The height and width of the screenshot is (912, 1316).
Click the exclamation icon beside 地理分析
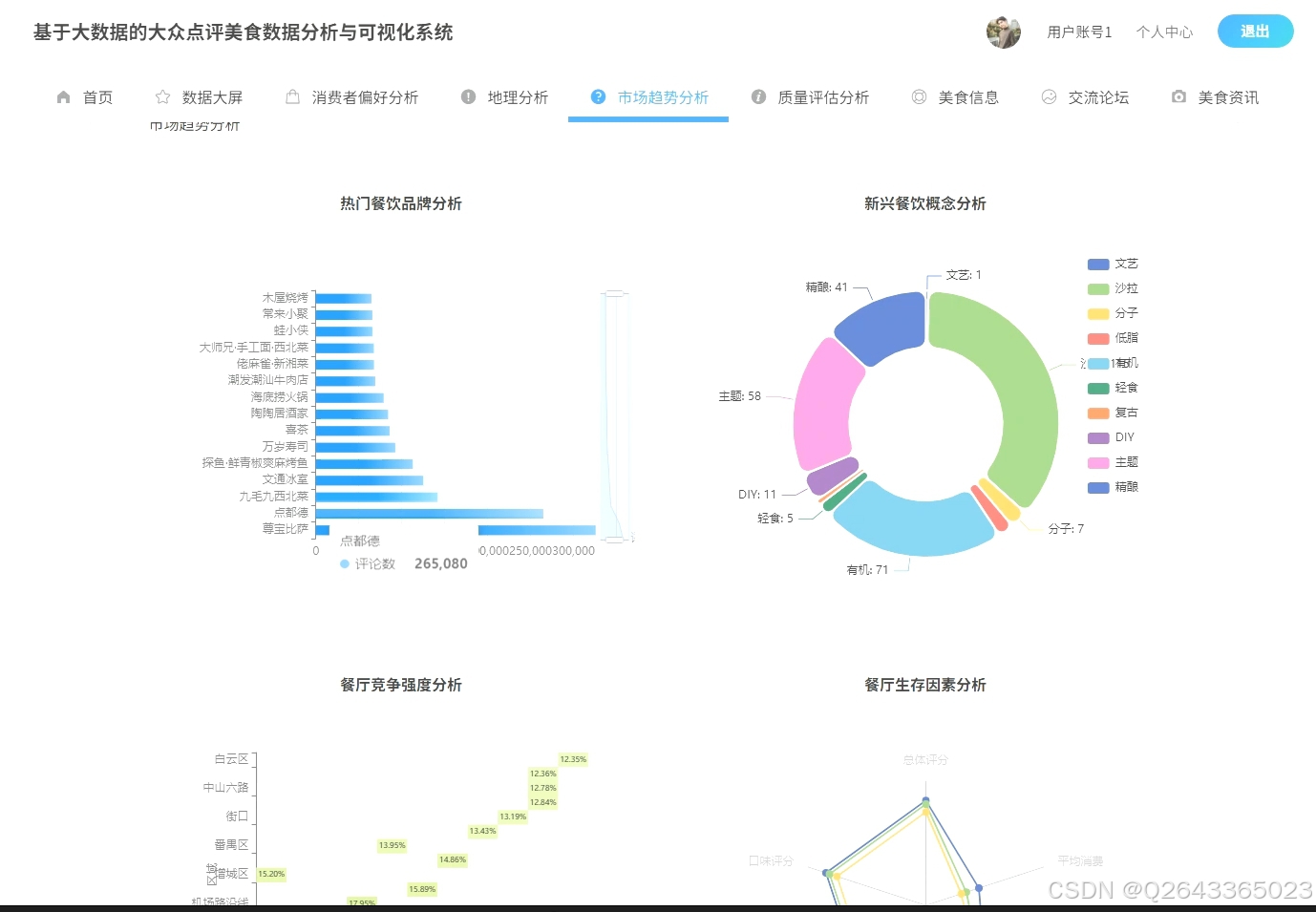pos(468,96)
